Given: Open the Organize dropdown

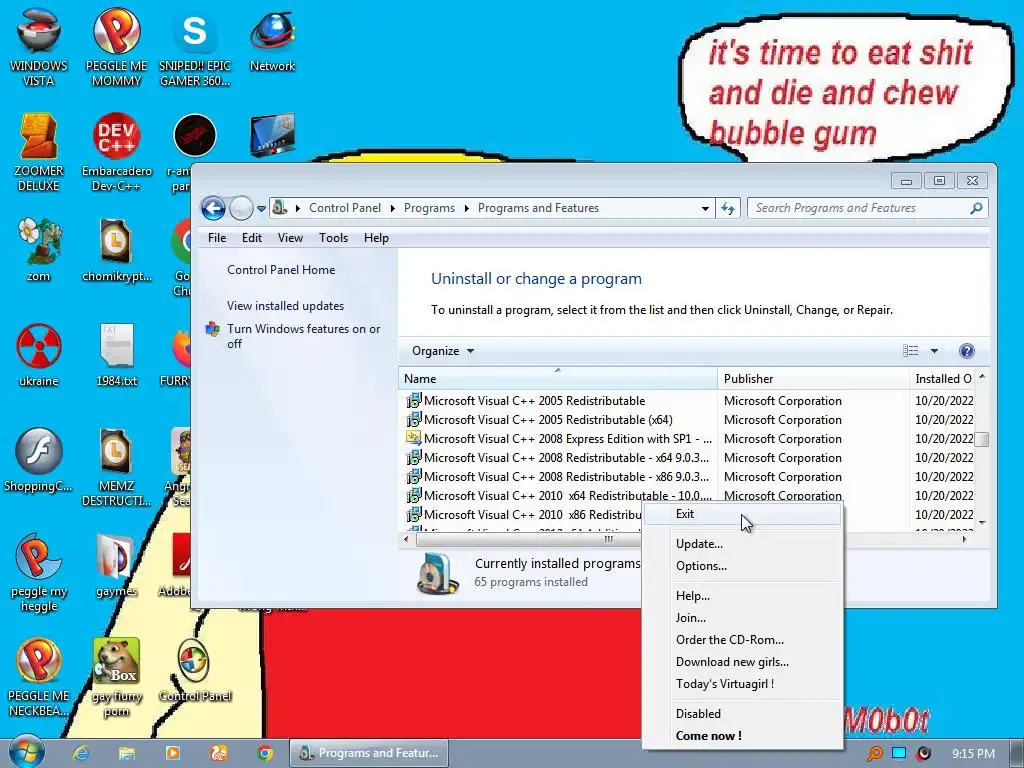Looking at the screenshot, I should (x=443, y=351).
